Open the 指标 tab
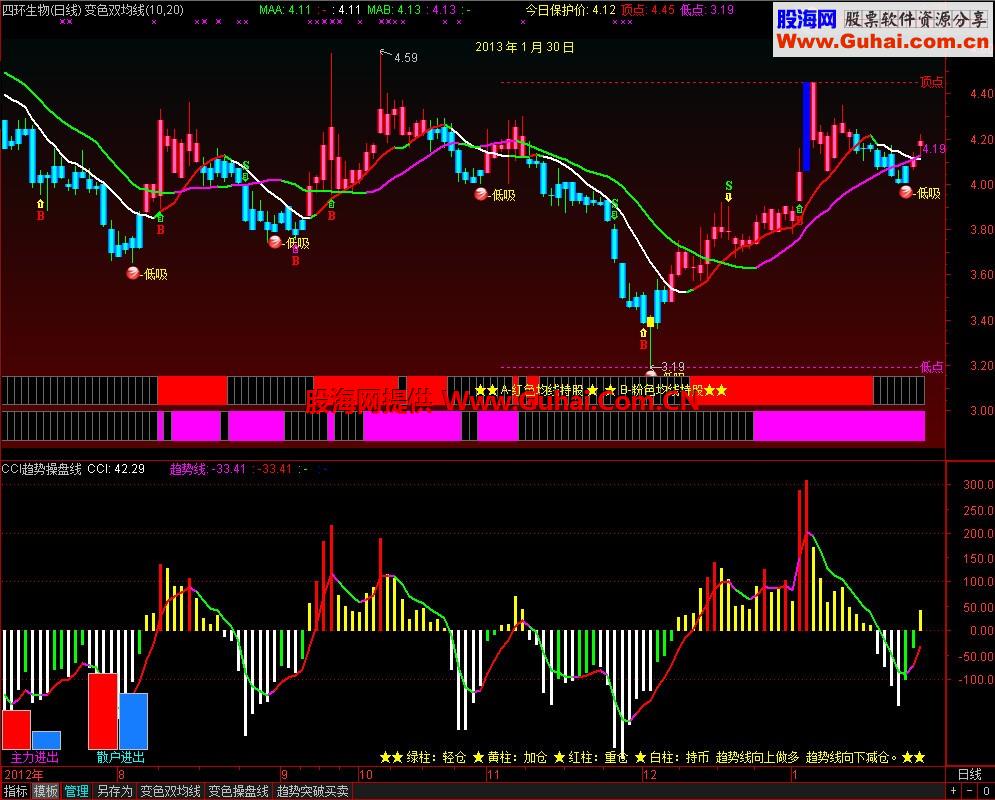Image resolution: width=995 pixels, height=800 pixels. click(x=15, y=791)
